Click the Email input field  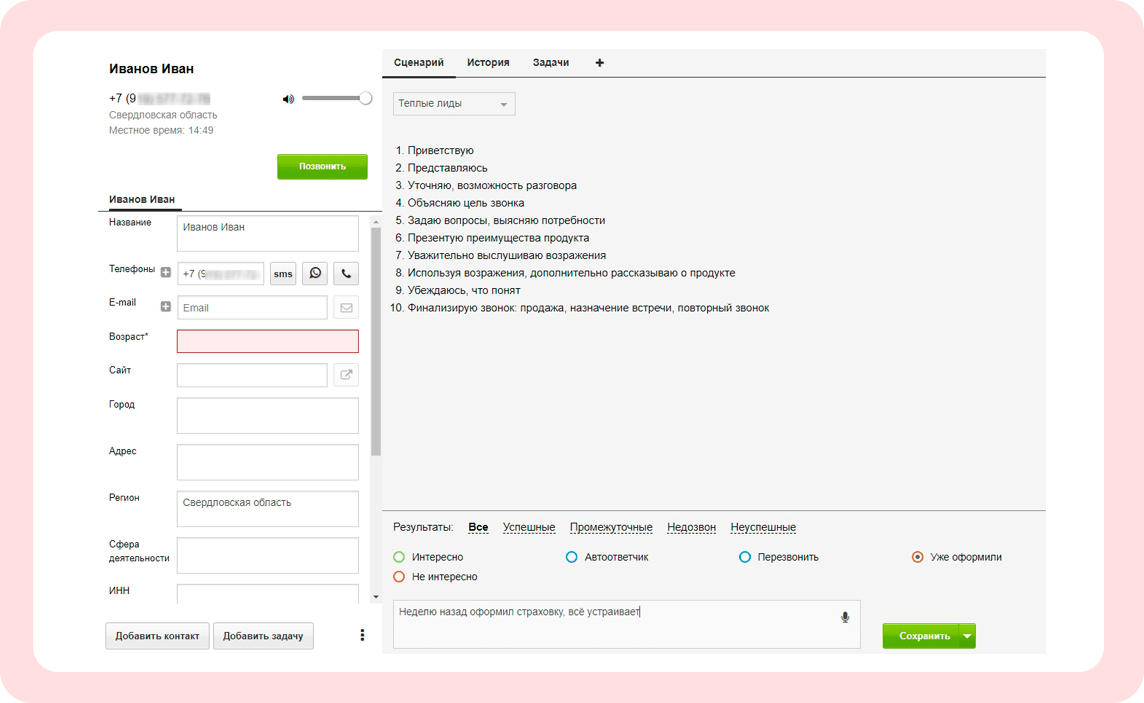pos(252,308)
